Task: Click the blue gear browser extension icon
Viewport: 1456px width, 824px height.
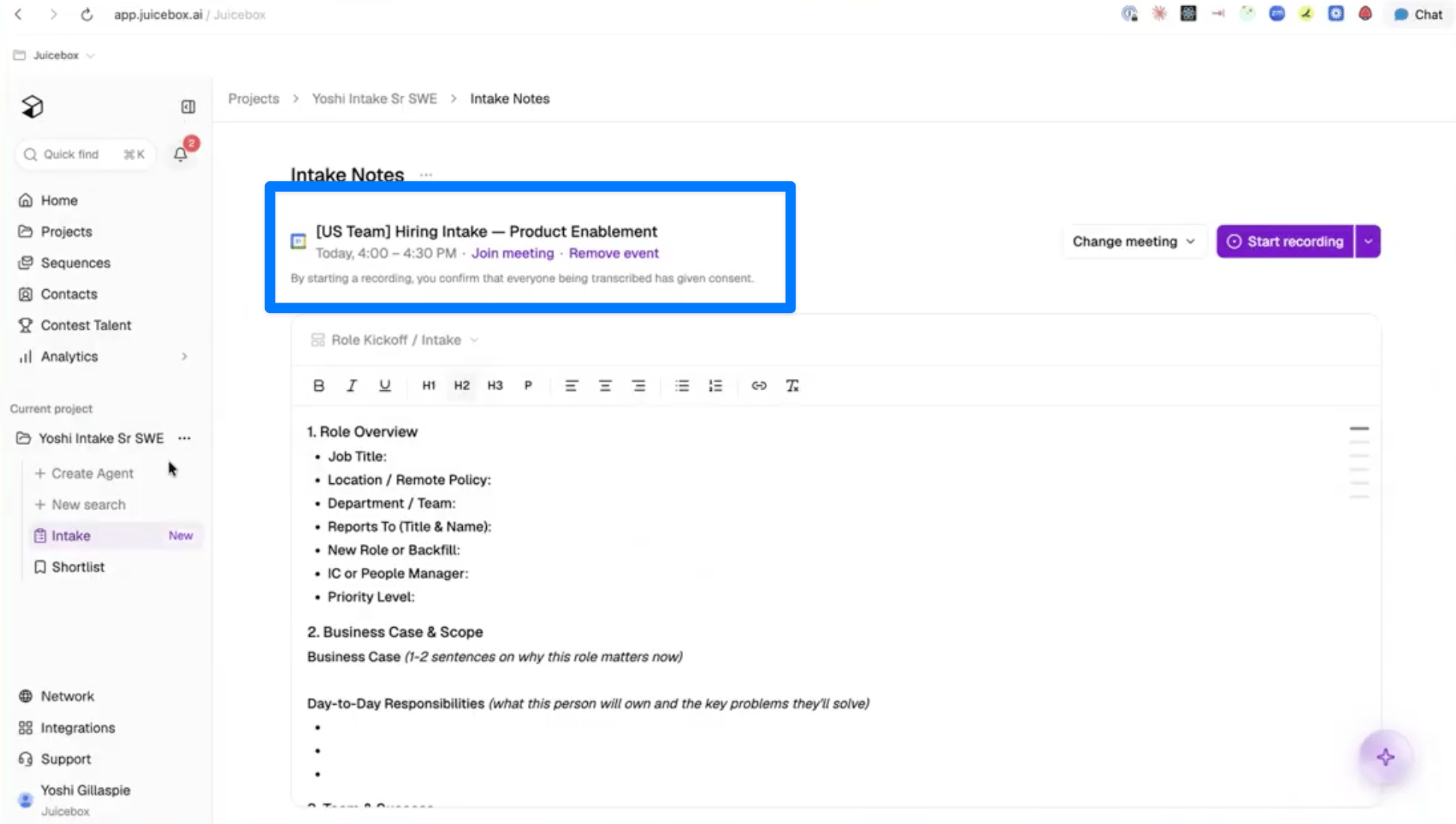Action: point(1336,13)
